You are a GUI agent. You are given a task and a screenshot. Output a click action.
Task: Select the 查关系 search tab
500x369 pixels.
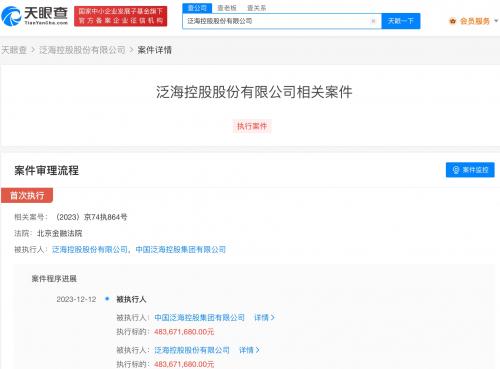coord(256,8)
